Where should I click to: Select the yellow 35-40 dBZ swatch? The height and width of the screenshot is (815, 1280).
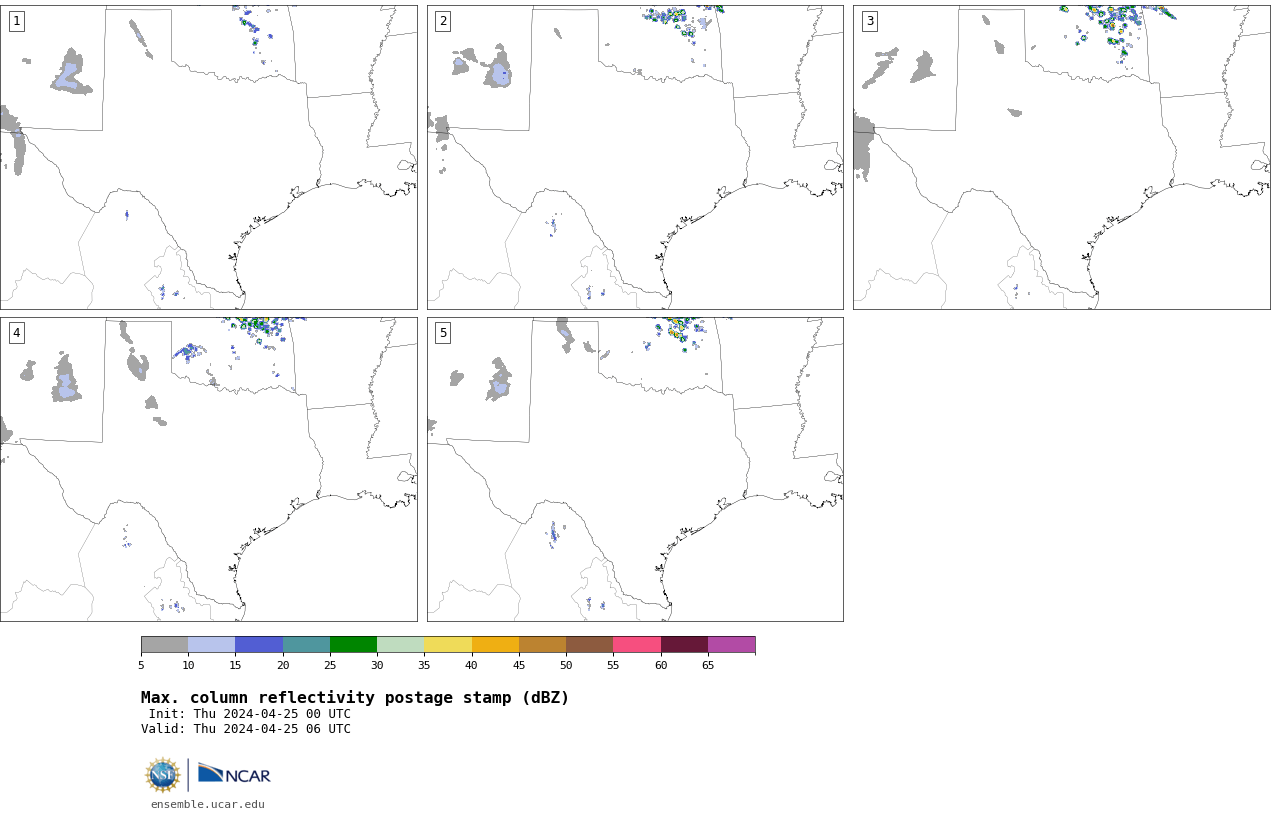coord(448,644)
